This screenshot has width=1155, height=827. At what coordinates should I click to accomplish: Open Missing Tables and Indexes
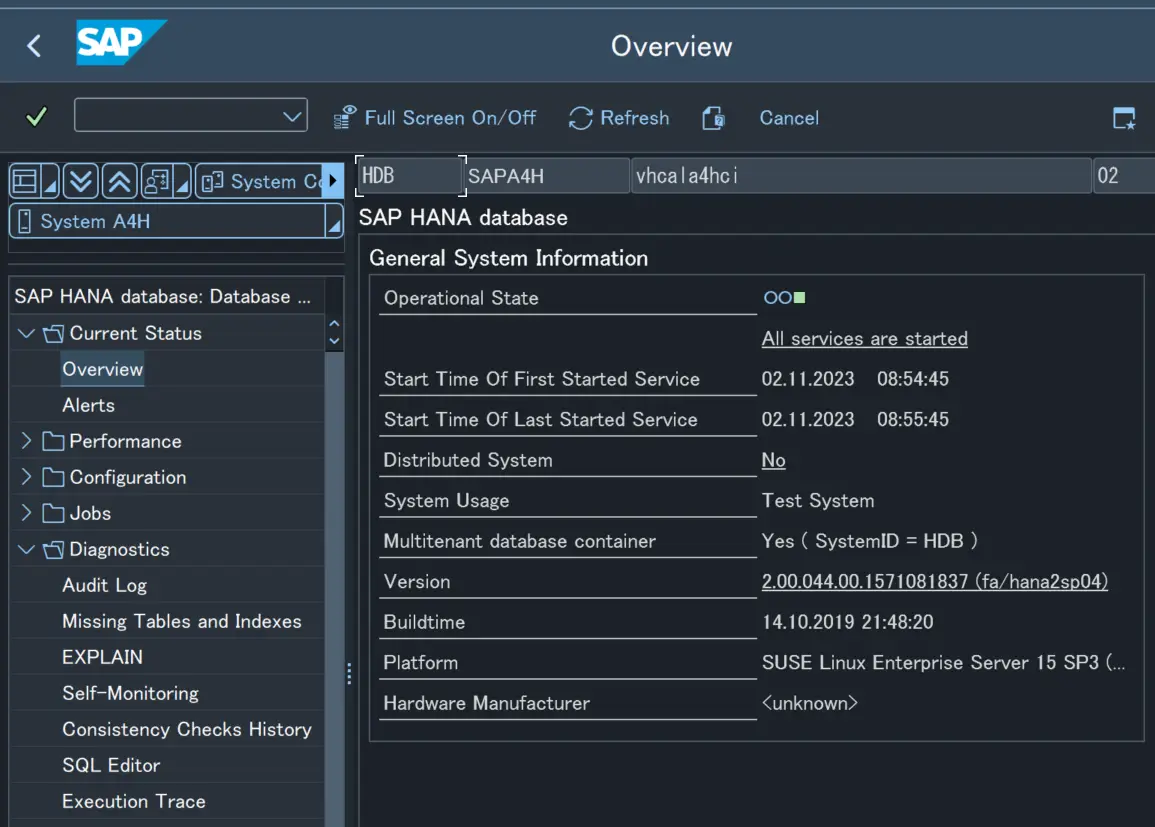click(x=182, y=622)
